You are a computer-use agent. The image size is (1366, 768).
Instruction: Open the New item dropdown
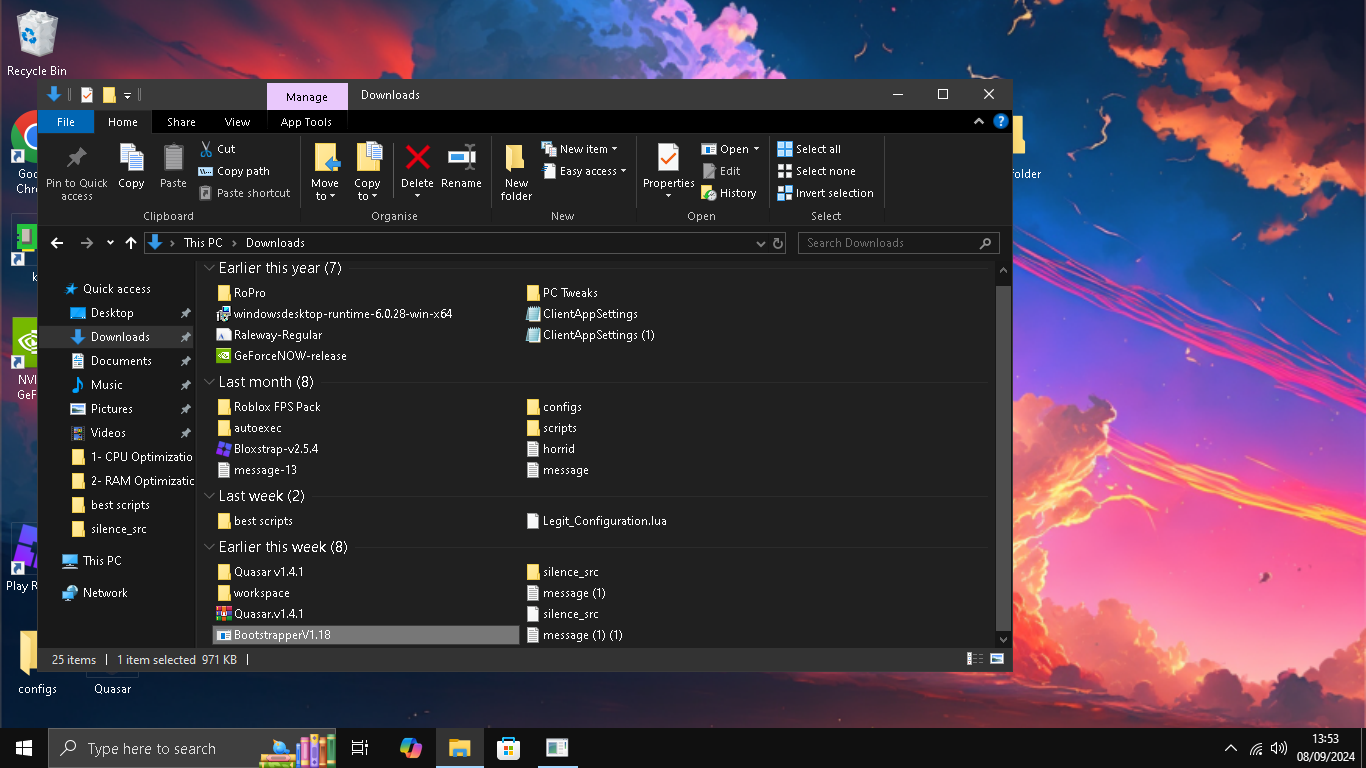click(580, 149)
